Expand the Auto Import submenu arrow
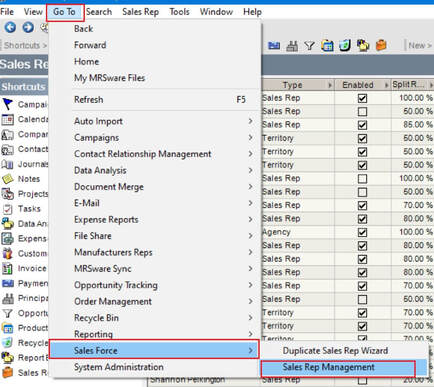Viewport: 434px width, 387px height. 250,121
